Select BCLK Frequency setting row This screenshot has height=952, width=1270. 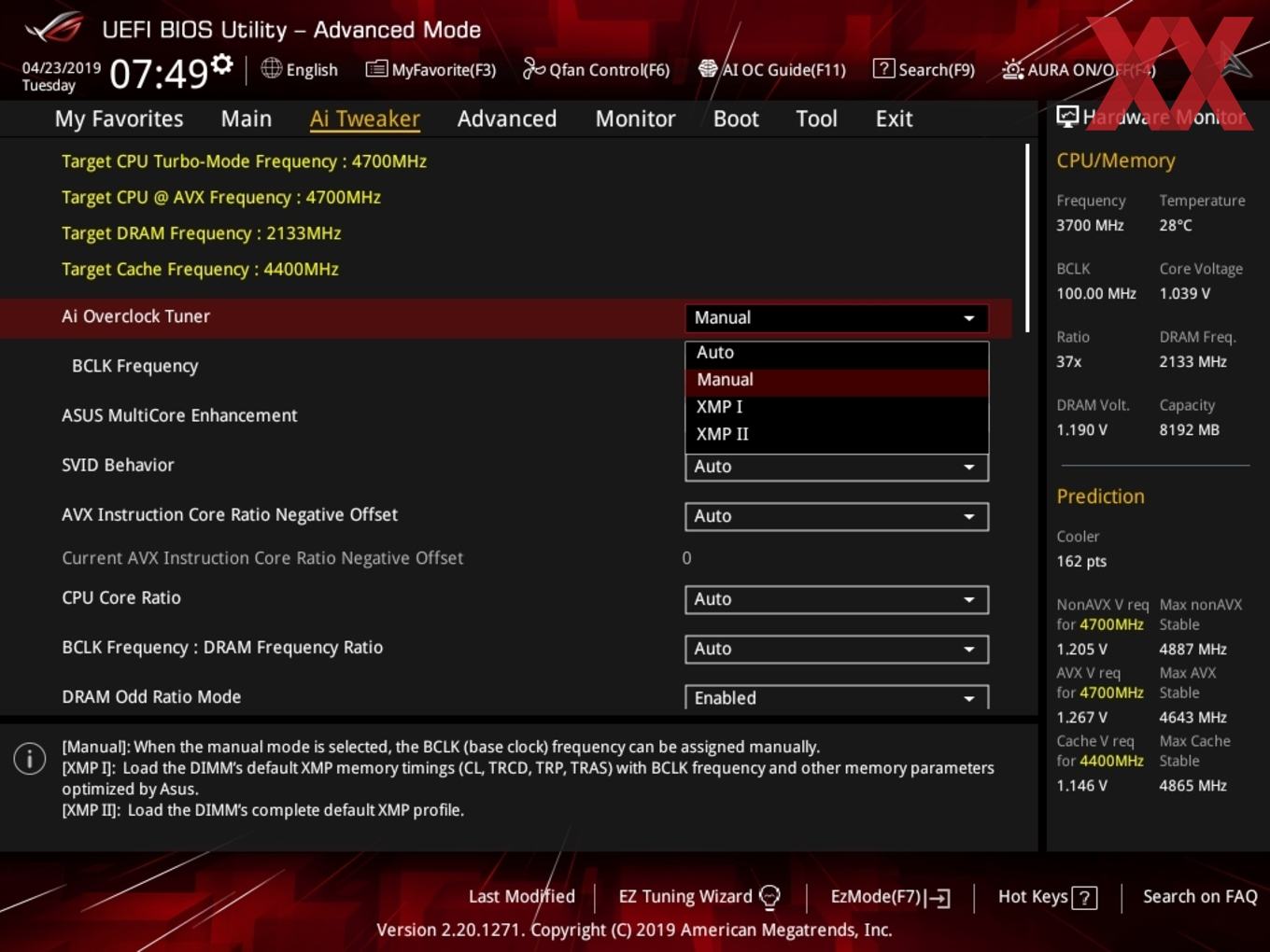504,366
